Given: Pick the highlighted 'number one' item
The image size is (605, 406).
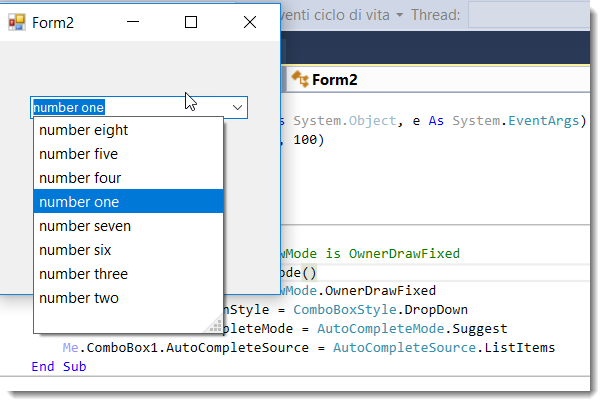Looking at the screenshot, I should pos(79,202).
